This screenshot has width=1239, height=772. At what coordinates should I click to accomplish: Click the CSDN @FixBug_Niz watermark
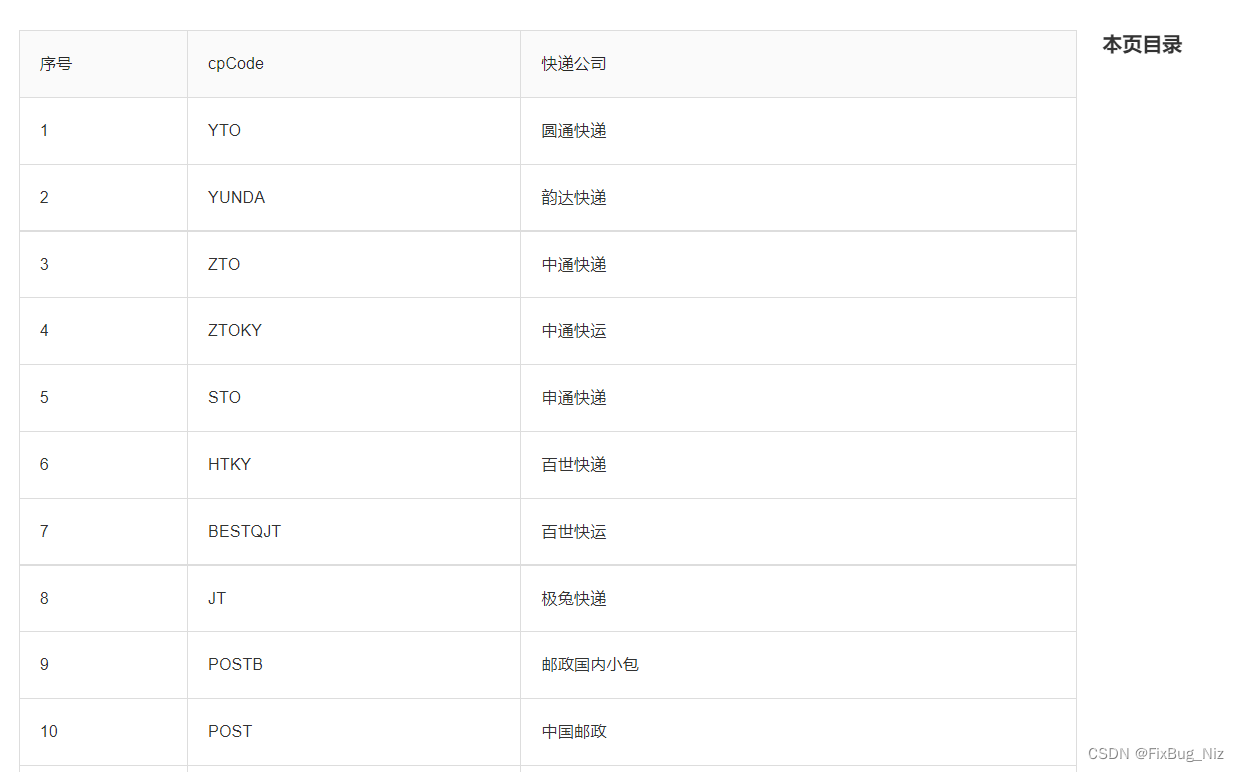[1155, 754]
